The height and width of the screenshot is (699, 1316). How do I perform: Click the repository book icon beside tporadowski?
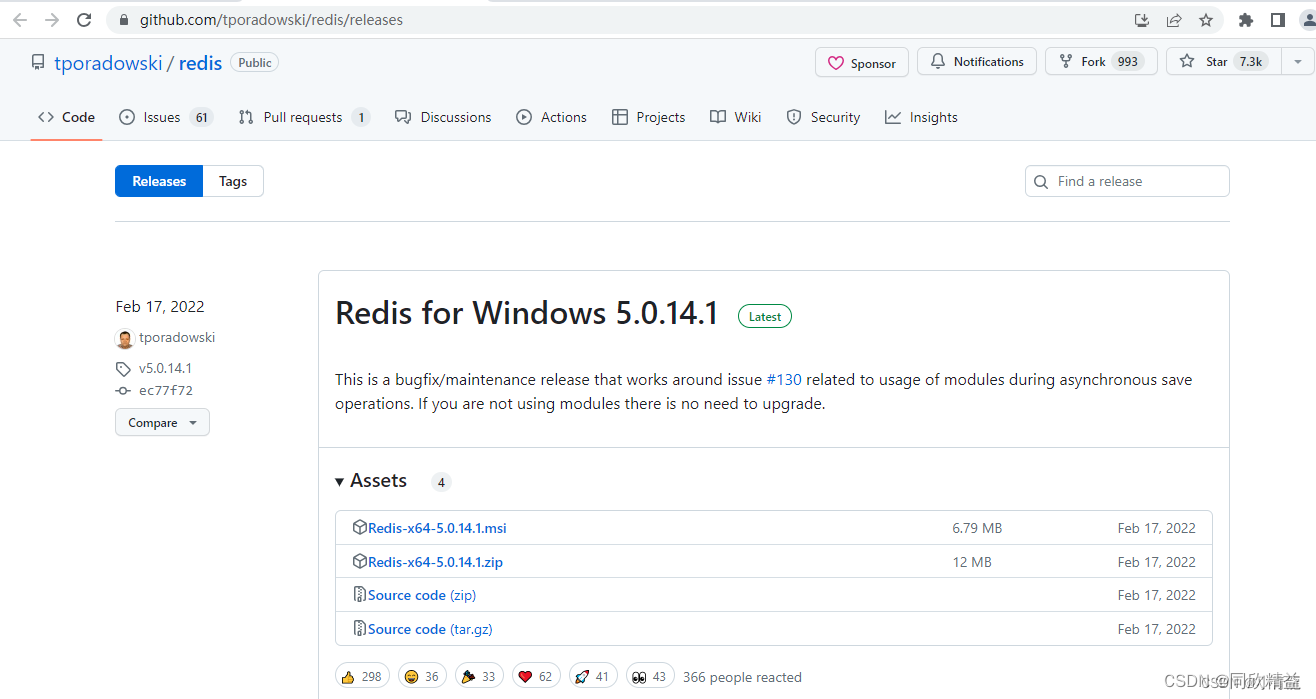pyautogui.click(x=38, y=62)
